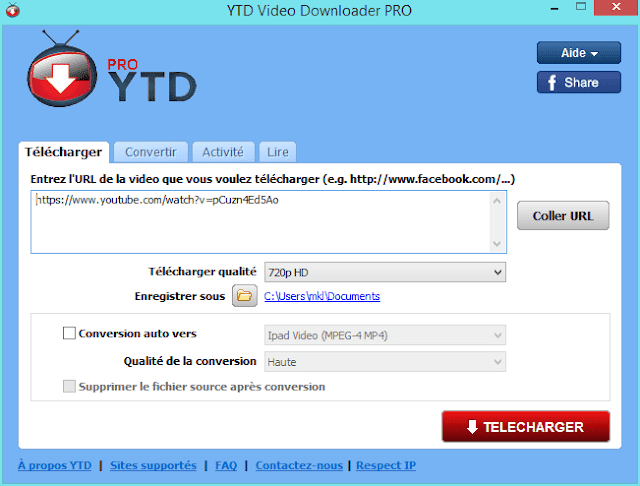The height and width of the screenshot is (486, 640).
Task: Share on Facebook button
Action: point(579,82)
